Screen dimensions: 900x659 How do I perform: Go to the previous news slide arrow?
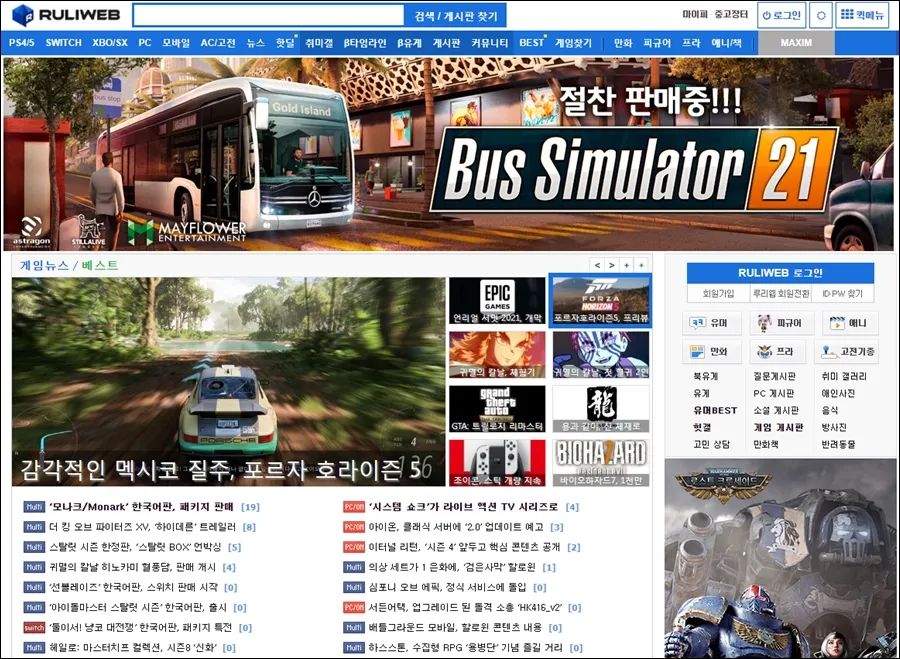597,265
